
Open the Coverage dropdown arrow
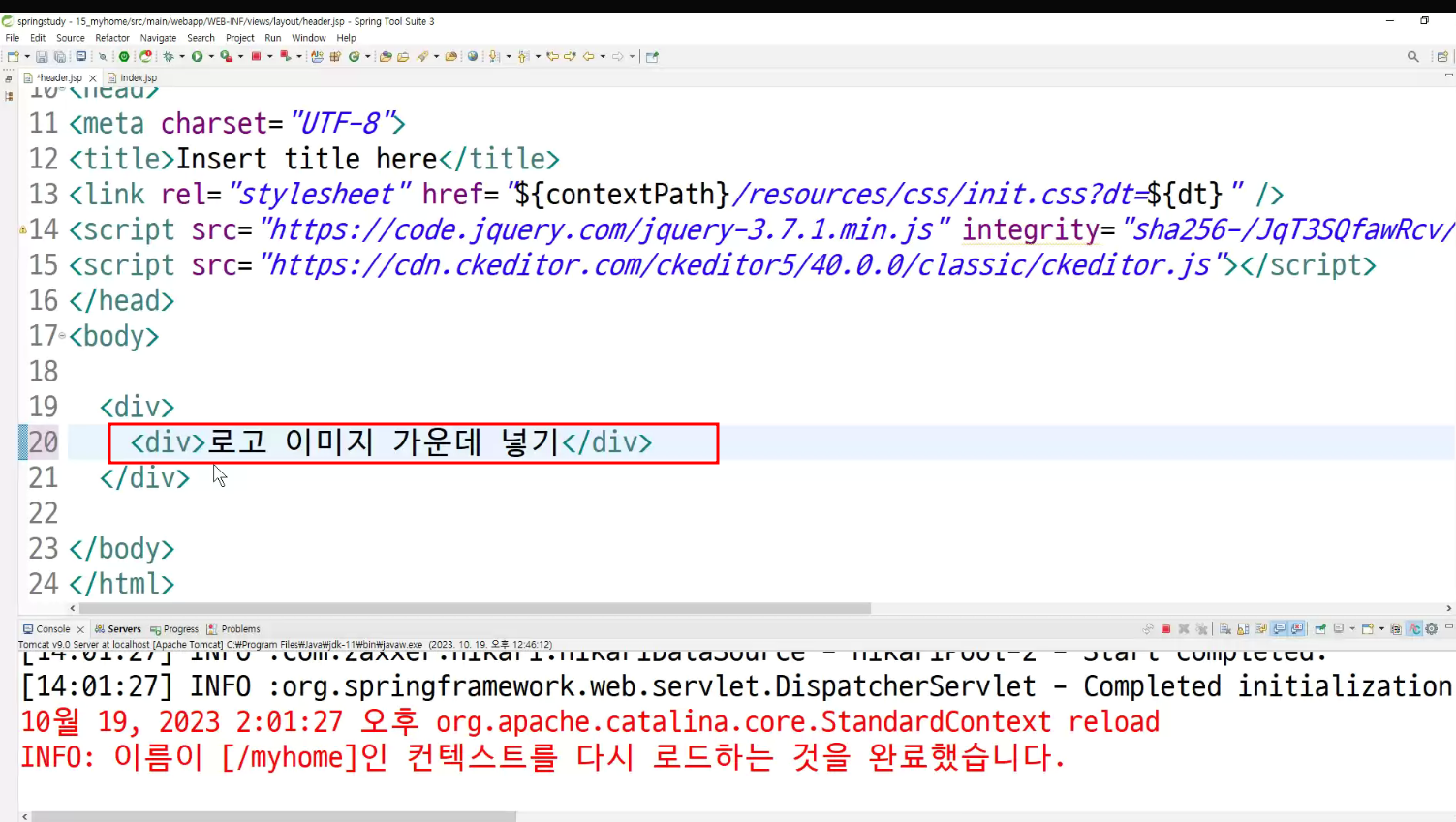(240, 57)
